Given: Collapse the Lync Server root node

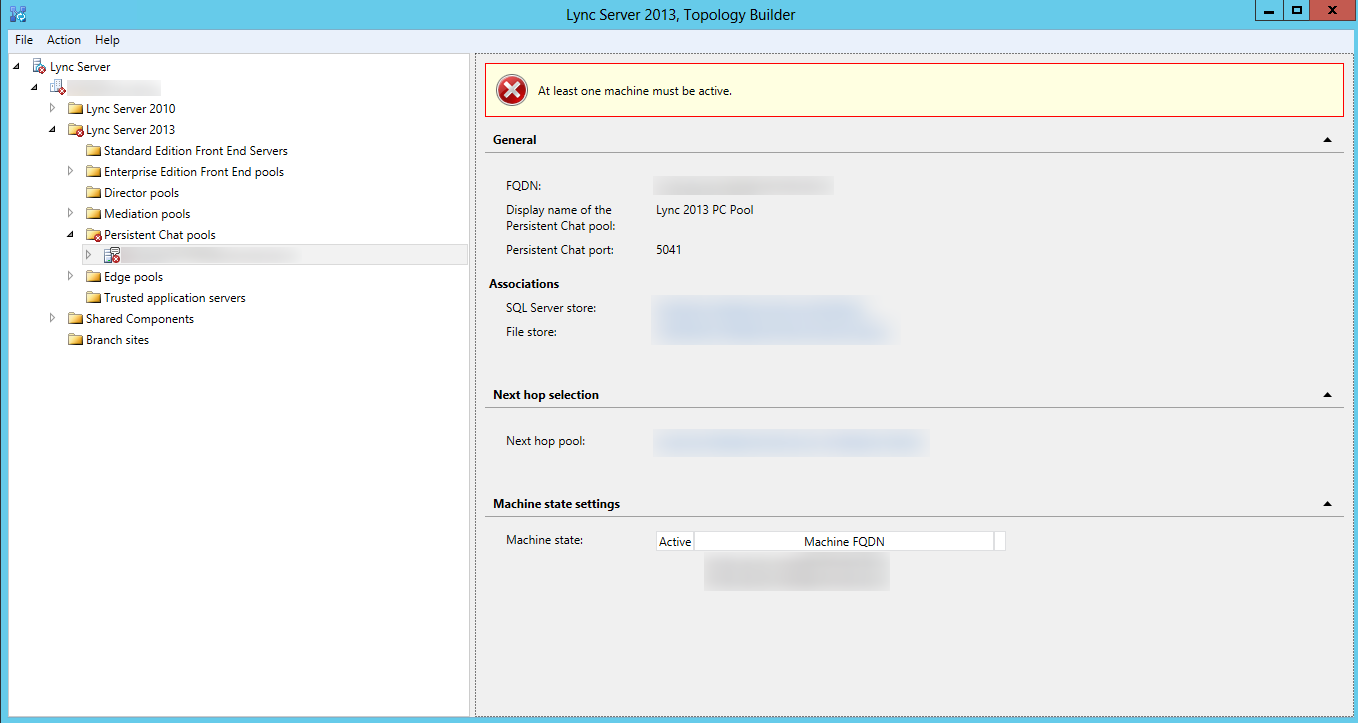Looking at the screenshot, I should (16, 66).
